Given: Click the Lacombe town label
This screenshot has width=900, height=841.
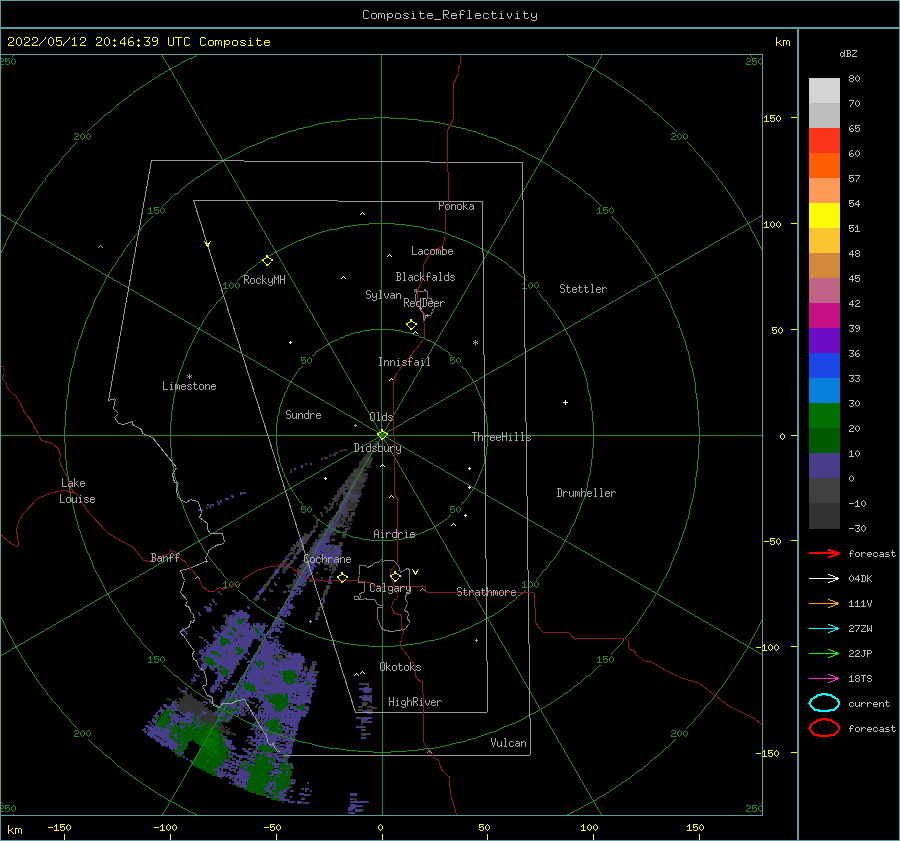Looking at the screenshot, I should coord(432,251).
